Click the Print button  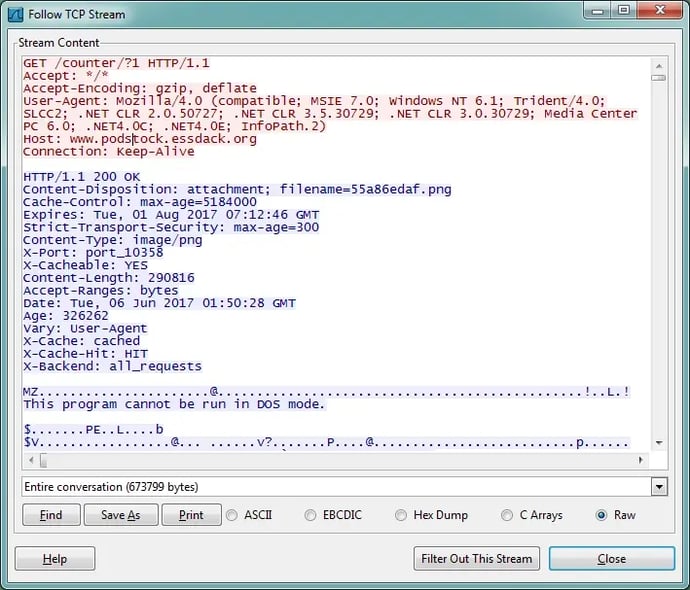[x=191, y=515]
